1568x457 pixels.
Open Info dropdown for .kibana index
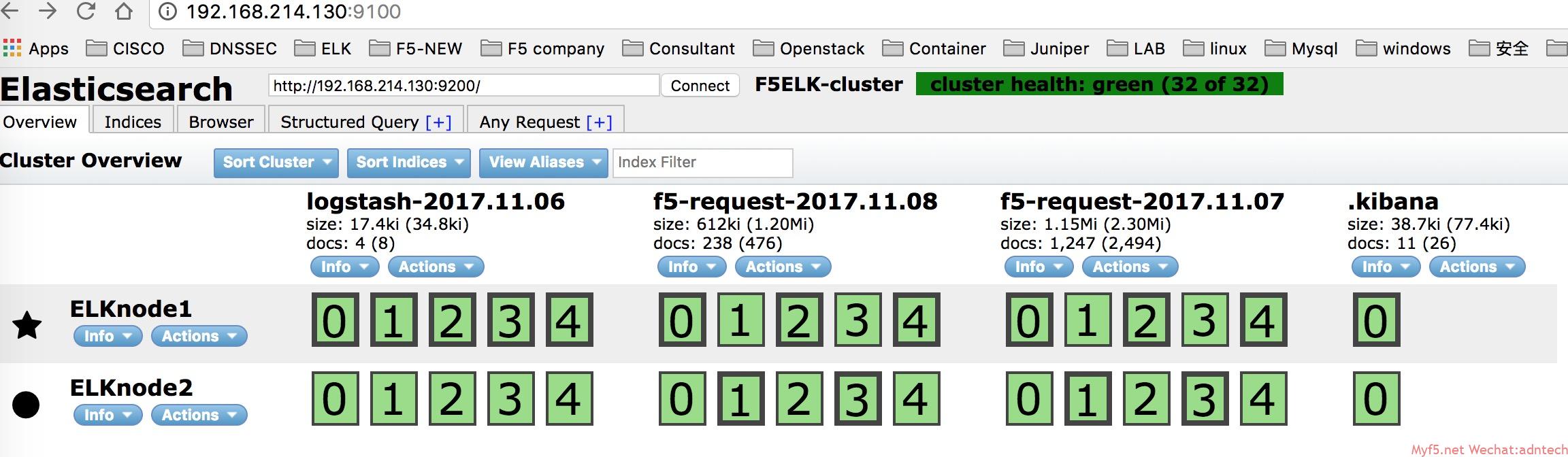coord(1386,267)
